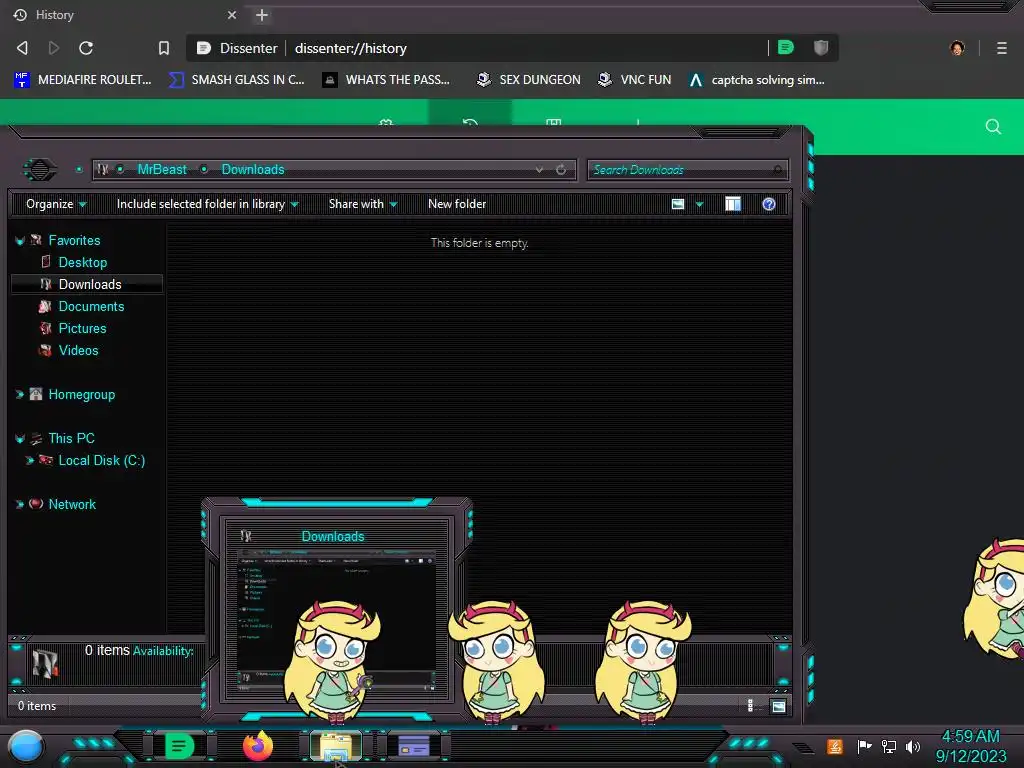This screenshot has width=1024, height=768.
Task: Click New folder button
Action: click(457, 204)
